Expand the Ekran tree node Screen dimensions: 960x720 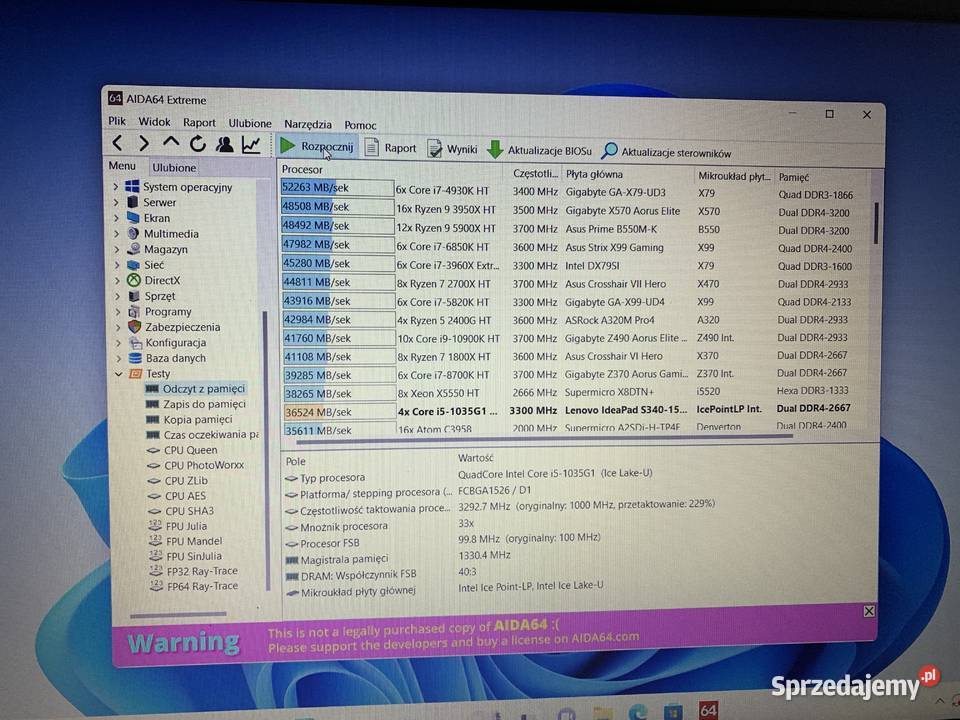pos(116,217)
